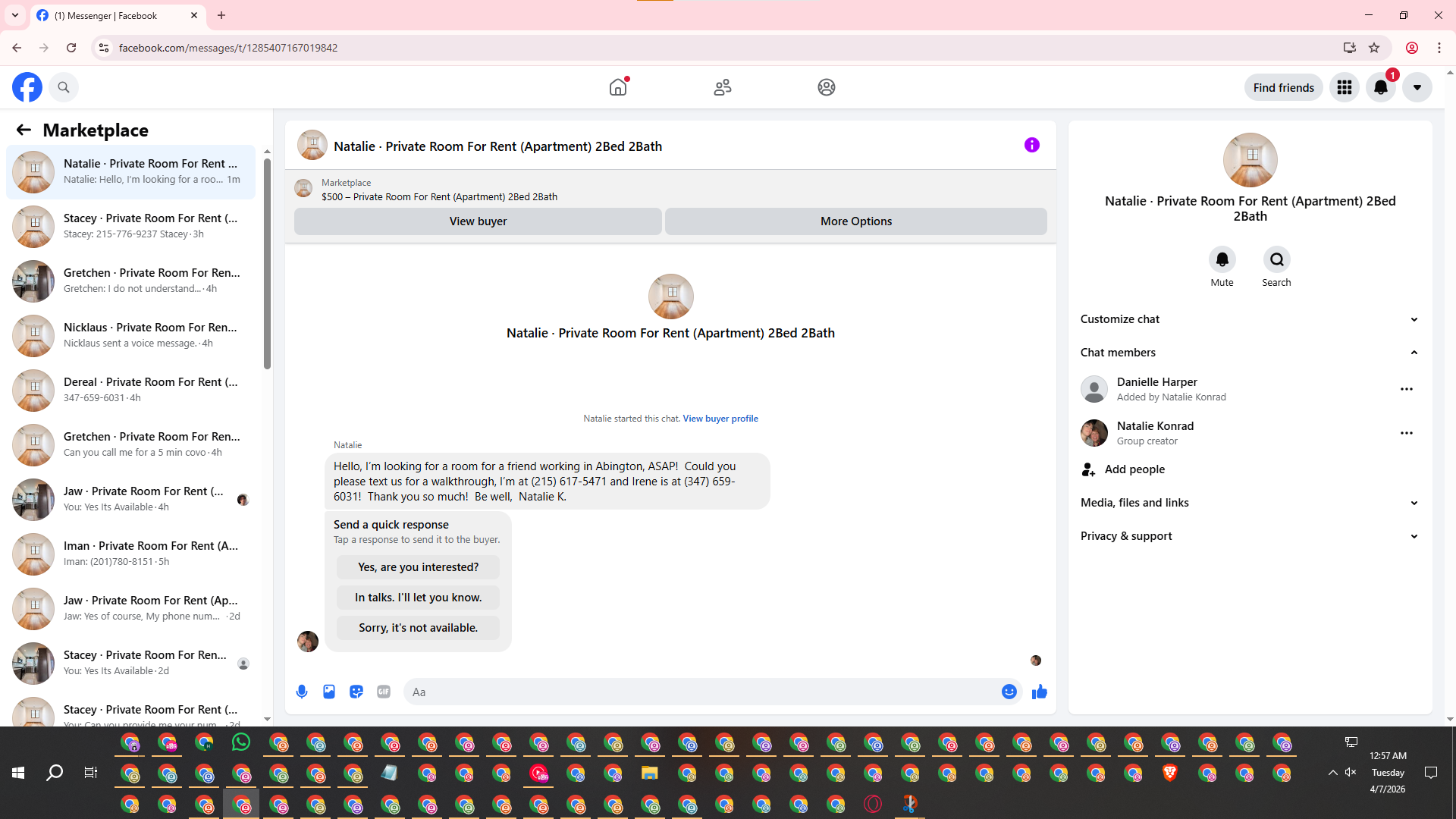This screenshot has height=819, width=1456.
Task: Open Gretchen chat 'I do not understand'
Action: (130, 281)
